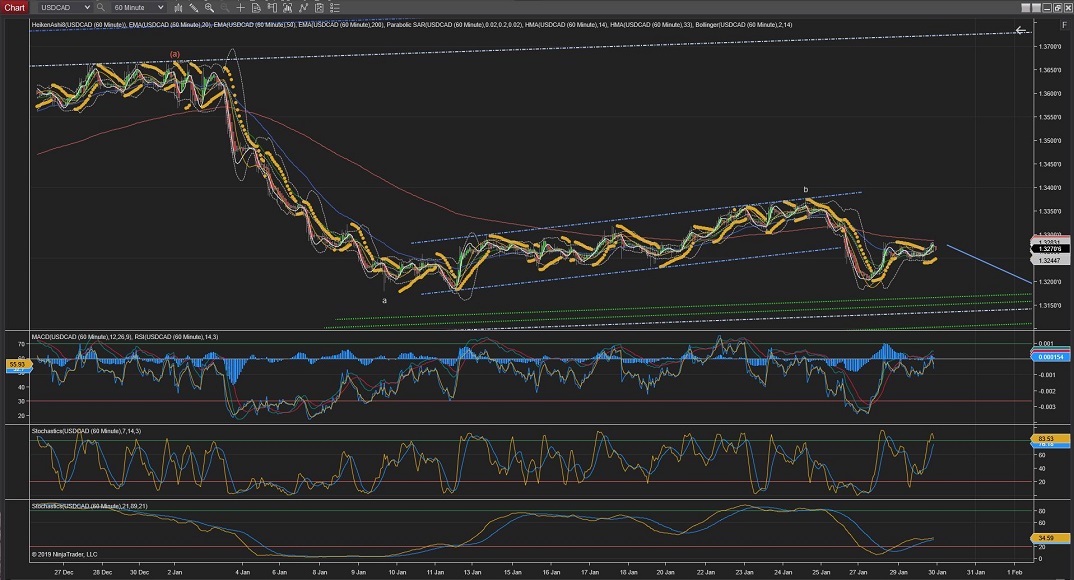Image resolution: width=1074 pixels, height=580 pixels.
Task: Click the return arrow near price axis
Action: pyautogui.click(x=1021, y=30)
